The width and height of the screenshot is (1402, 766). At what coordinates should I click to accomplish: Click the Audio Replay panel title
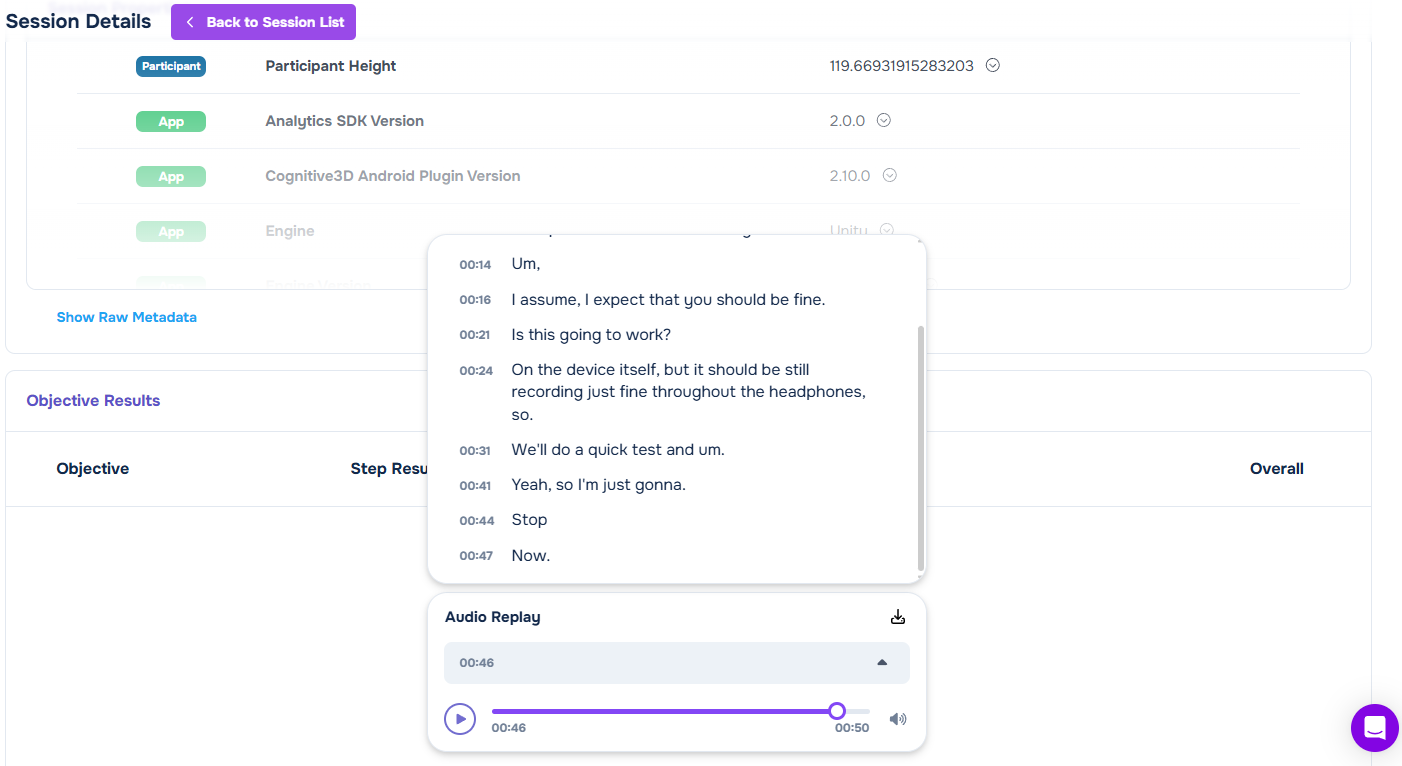coord(493,617)
